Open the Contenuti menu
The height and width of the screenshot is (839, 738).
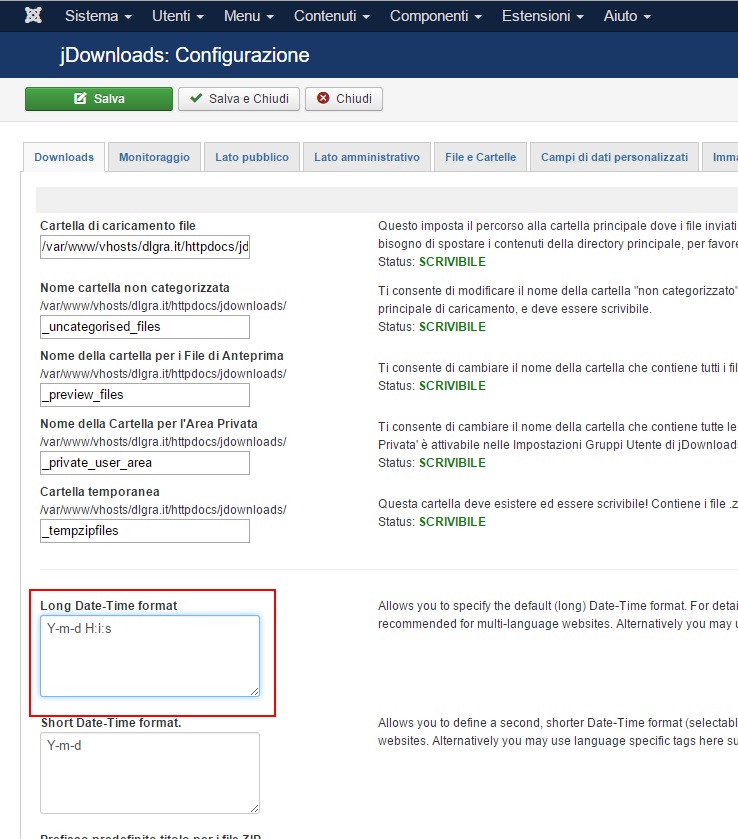(332, 16)
